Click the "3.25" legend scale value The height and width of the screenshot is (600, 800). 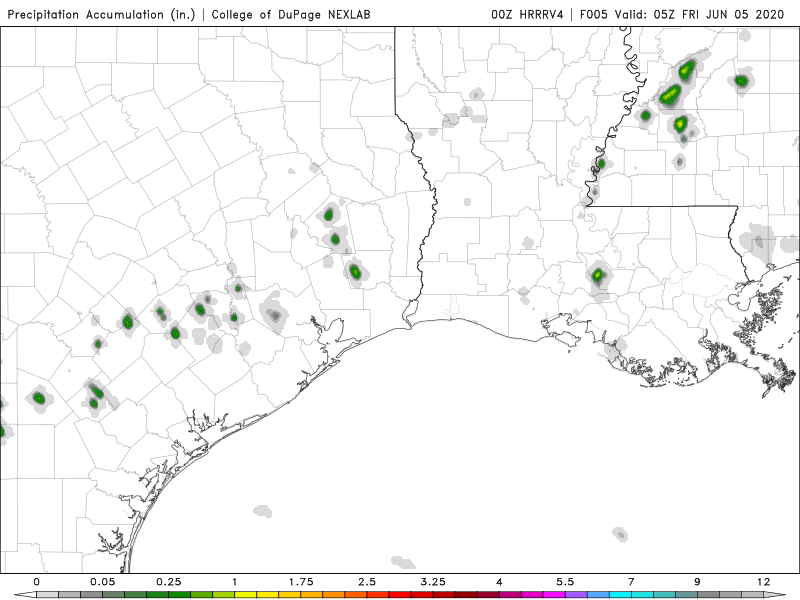pos(433,582)
